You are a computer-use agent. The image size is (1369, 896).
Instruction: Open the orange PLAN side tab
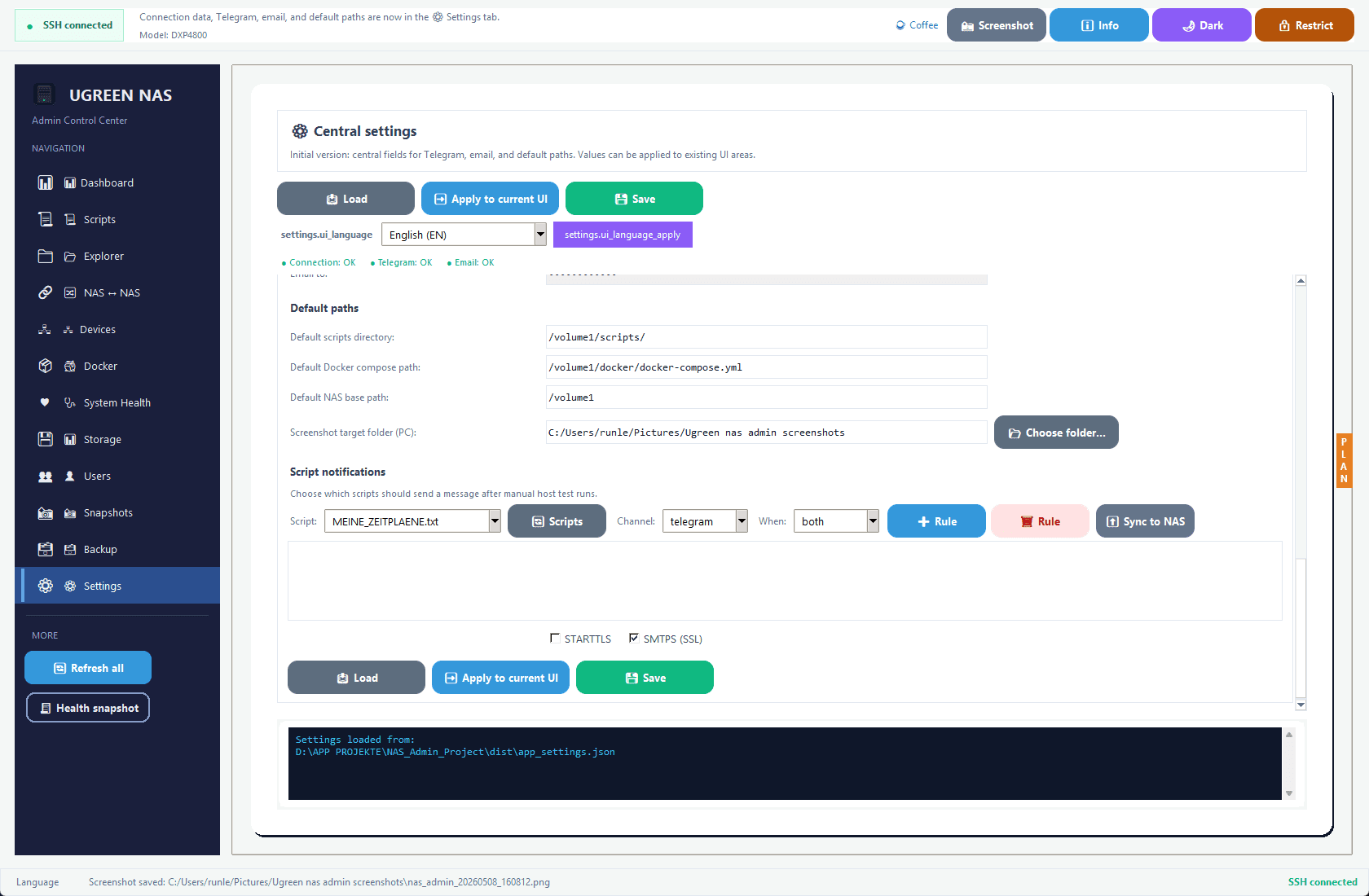tap(1344, 460)
